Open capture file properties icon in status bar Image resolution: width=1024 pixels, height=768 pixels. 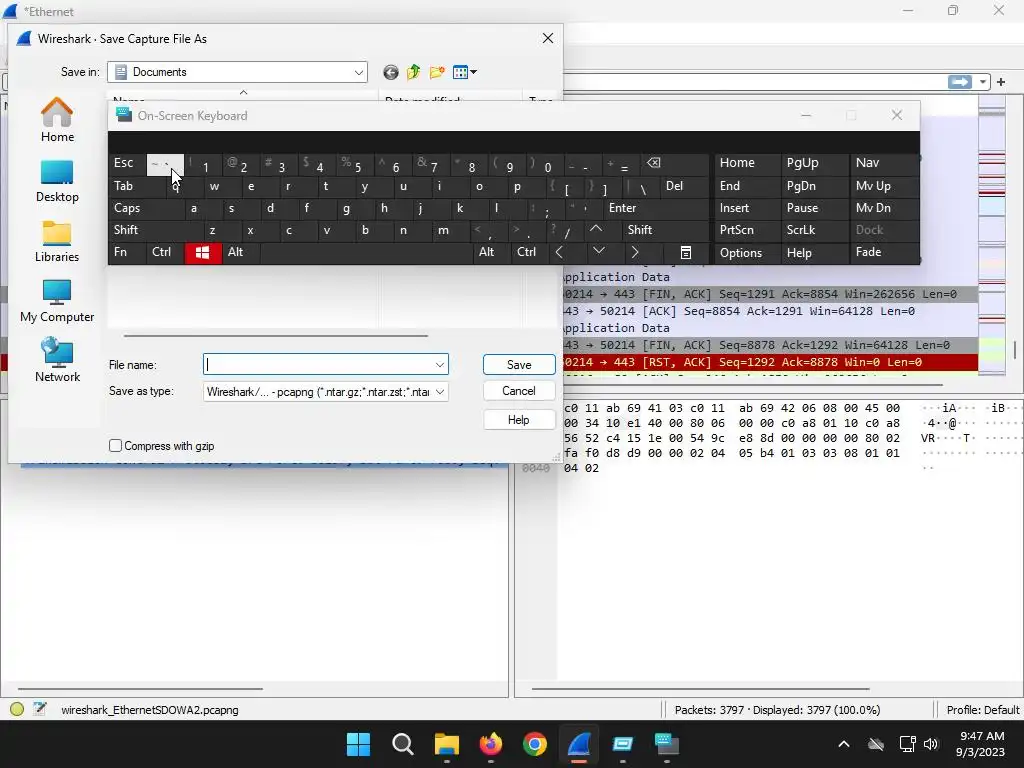tap(40, 709)
